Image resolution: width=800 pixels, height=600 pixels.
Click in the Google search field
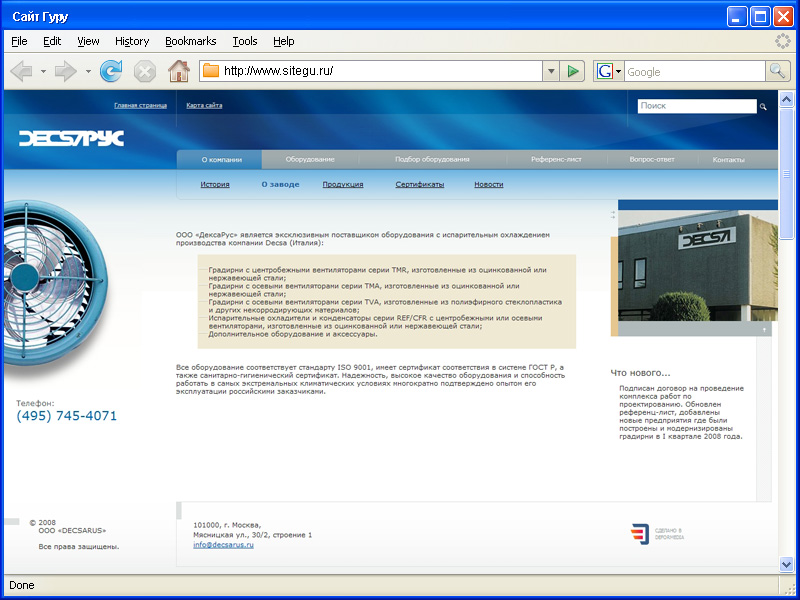click(x=695, y=72)
